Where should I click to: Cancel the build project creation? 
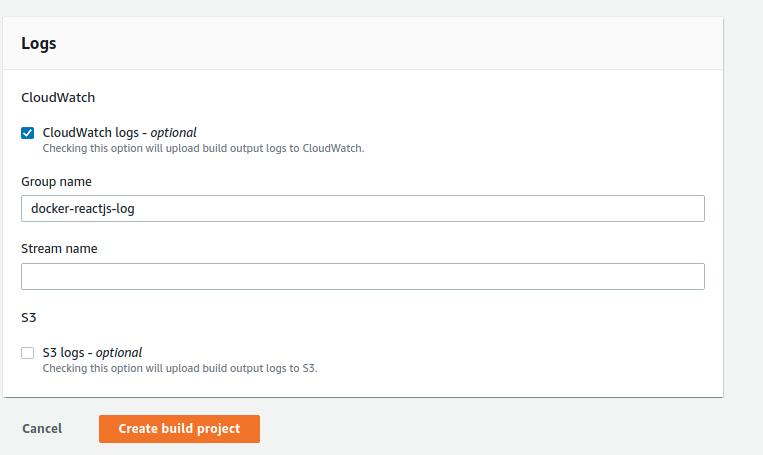tap(42, 428)
